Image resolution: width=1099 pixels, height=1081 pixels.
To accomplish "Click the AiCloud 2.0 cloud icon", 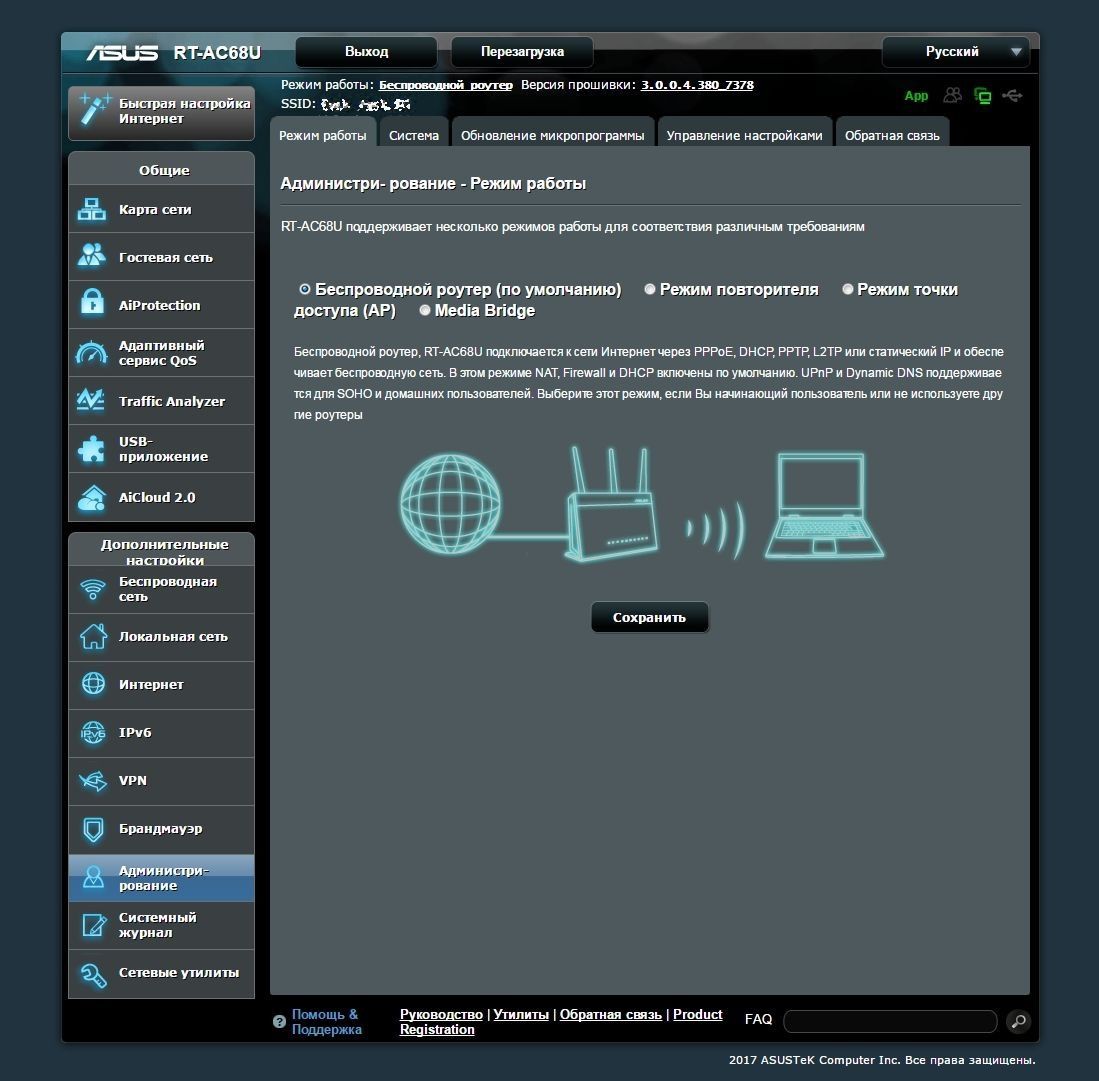I will 92,497.
